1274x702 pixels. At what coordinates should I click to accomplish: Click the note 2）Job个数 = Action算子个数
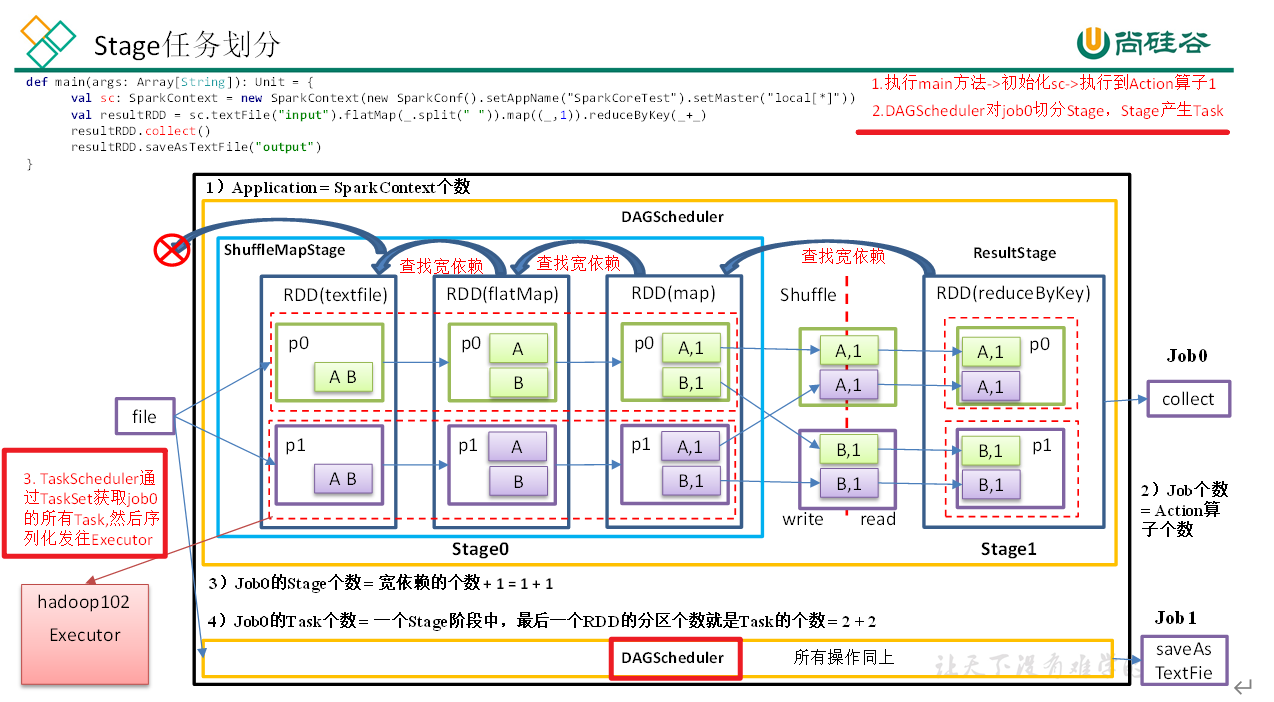click(1184, 510)
